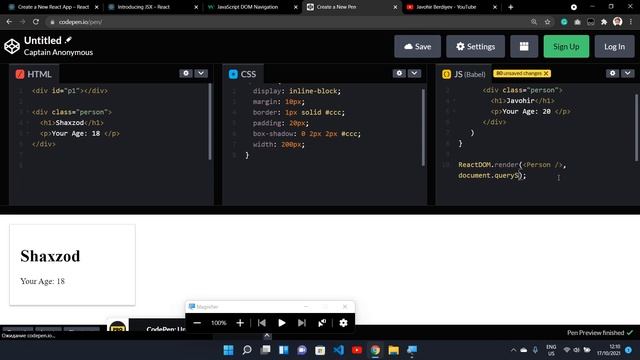Select the HTML editor tab
Viewport: 640px width, 360px height.
[x=34, y=74]
